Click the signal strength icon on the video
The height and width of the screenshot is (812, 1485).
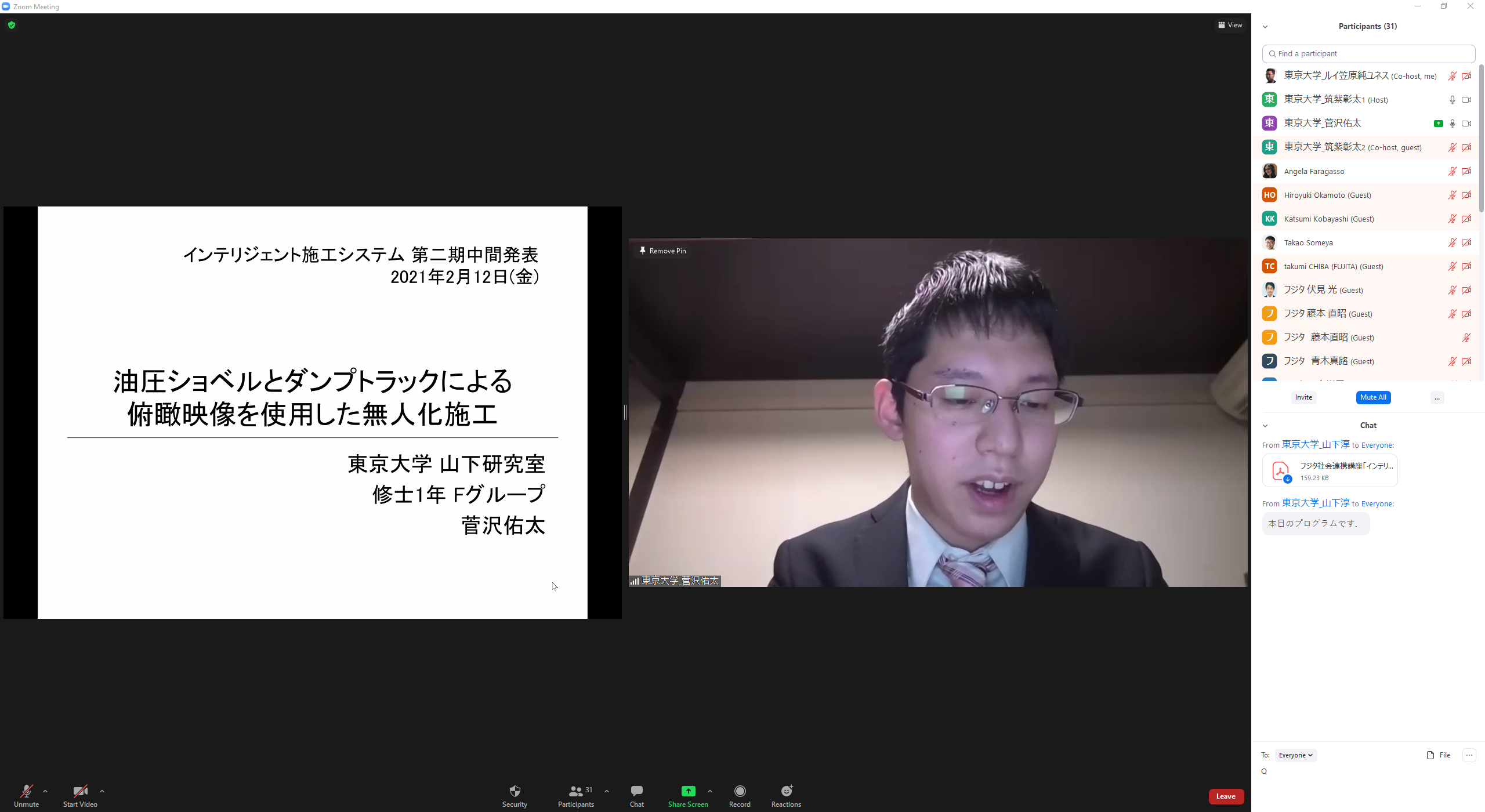tap(635, 581)
